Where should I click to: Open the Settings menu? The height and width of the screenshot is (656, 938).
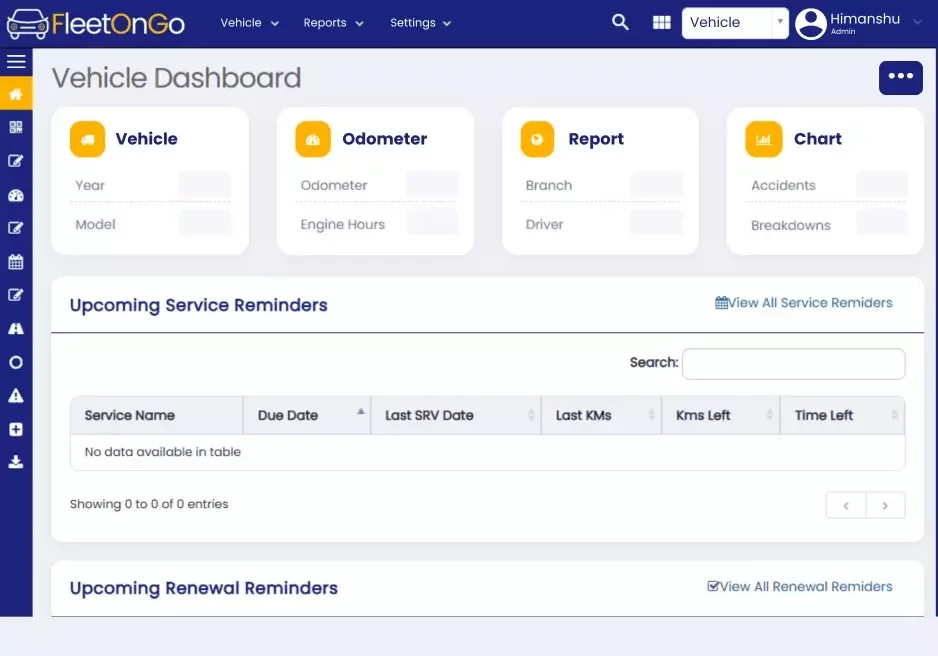pyautogui.click(x=420, y=22)
